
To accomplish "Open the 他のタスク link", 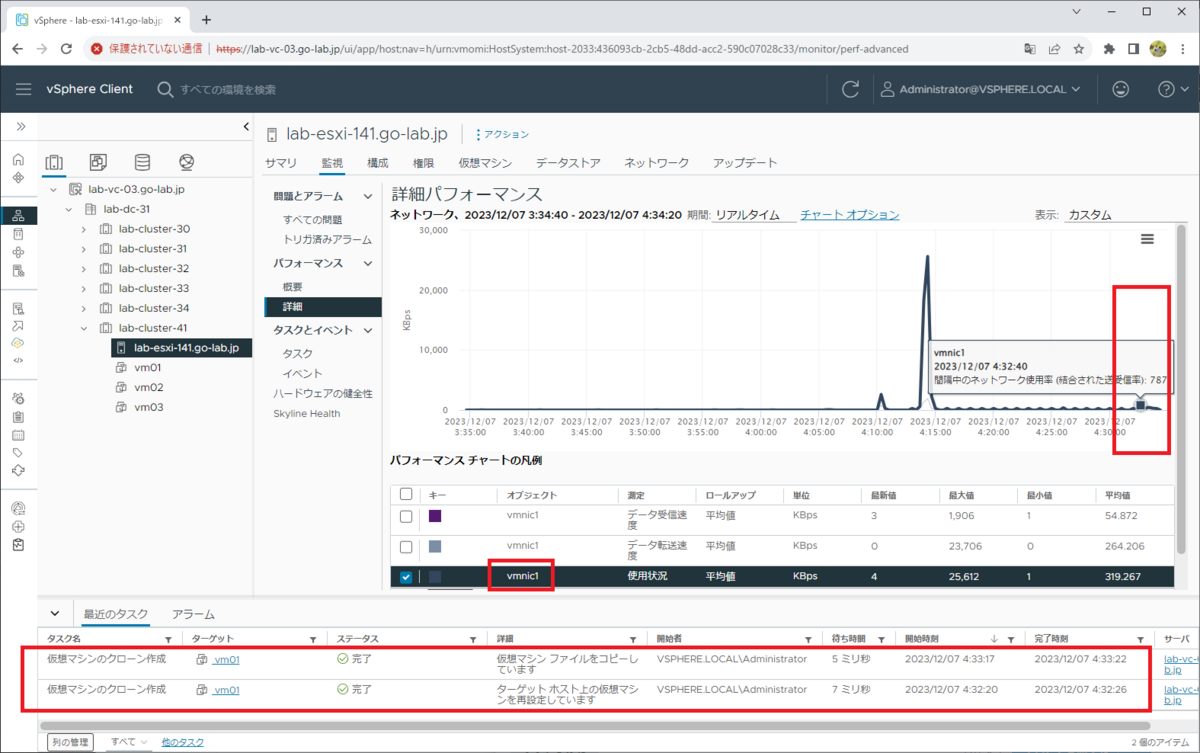I will pyautogui.click(x=183, y=742).
